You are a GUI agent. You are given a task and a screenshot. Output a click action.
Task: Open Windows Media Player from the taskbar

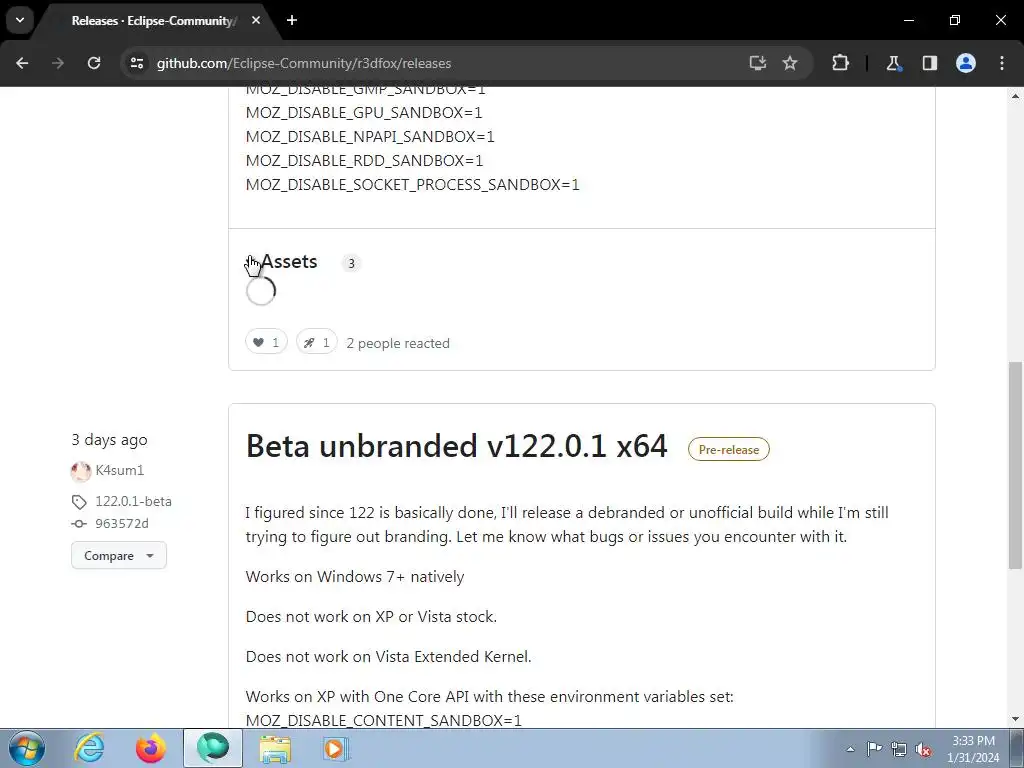[x=336, y=748]
